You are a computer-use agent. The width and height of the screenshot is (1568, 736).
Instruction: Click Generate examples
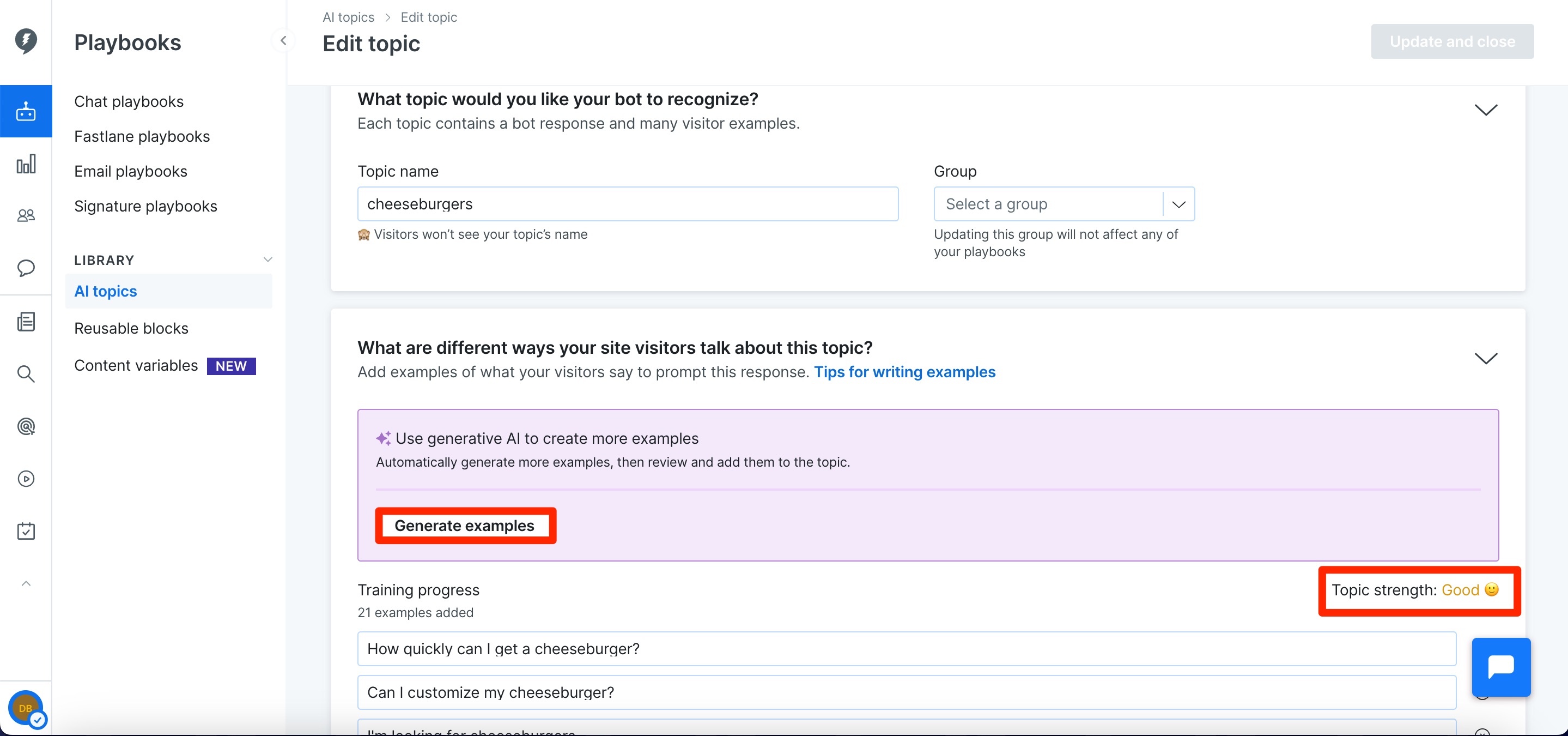tap(464, 525)
